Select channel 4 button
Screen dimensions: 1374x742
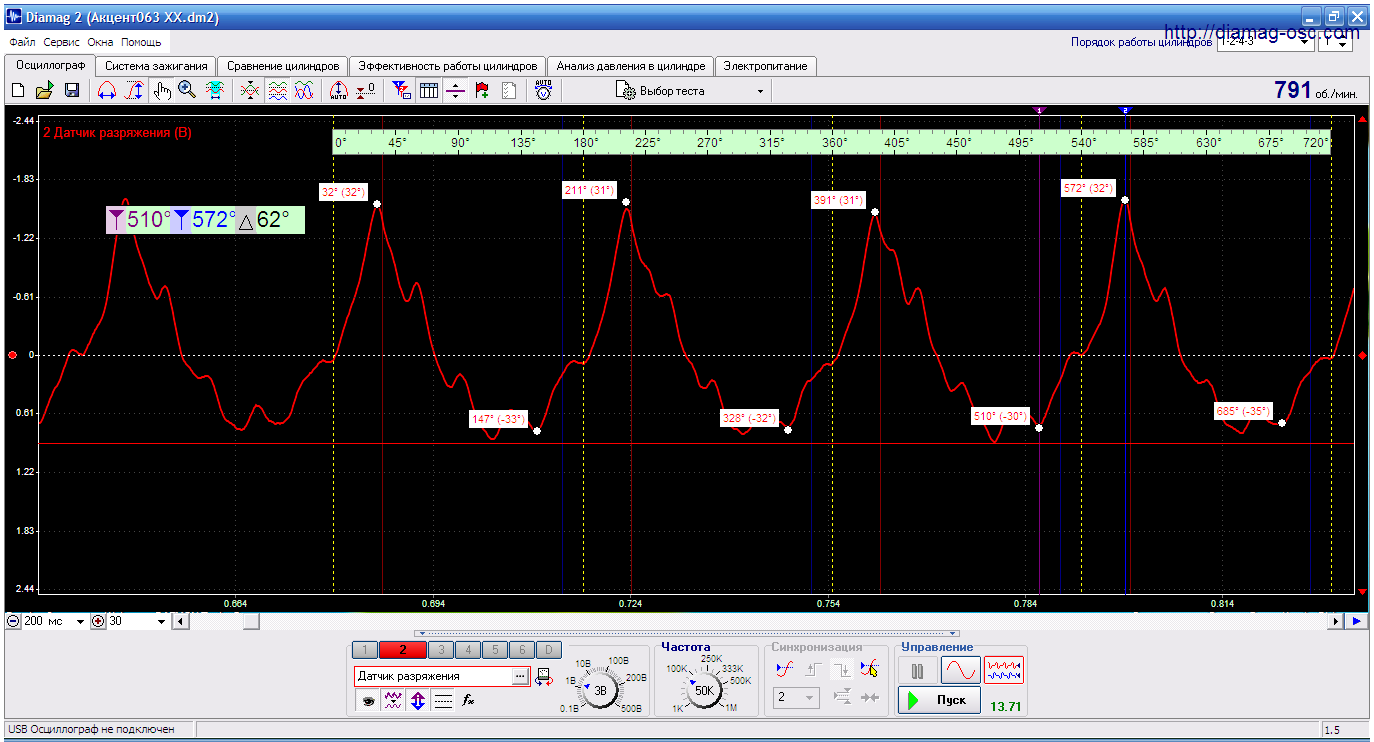468,650
